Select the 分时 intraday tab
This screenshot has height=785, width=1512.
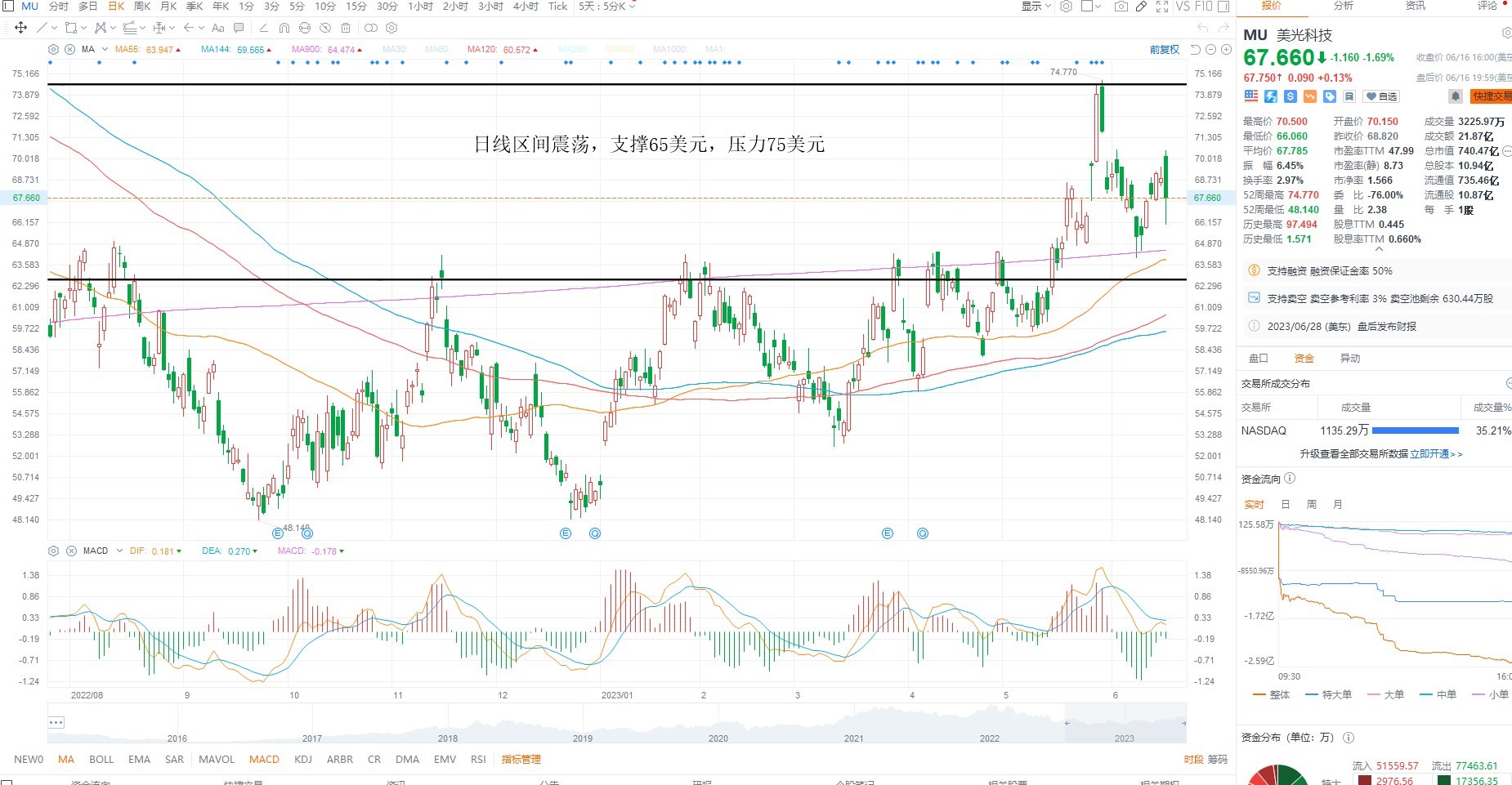coord(58,6)
